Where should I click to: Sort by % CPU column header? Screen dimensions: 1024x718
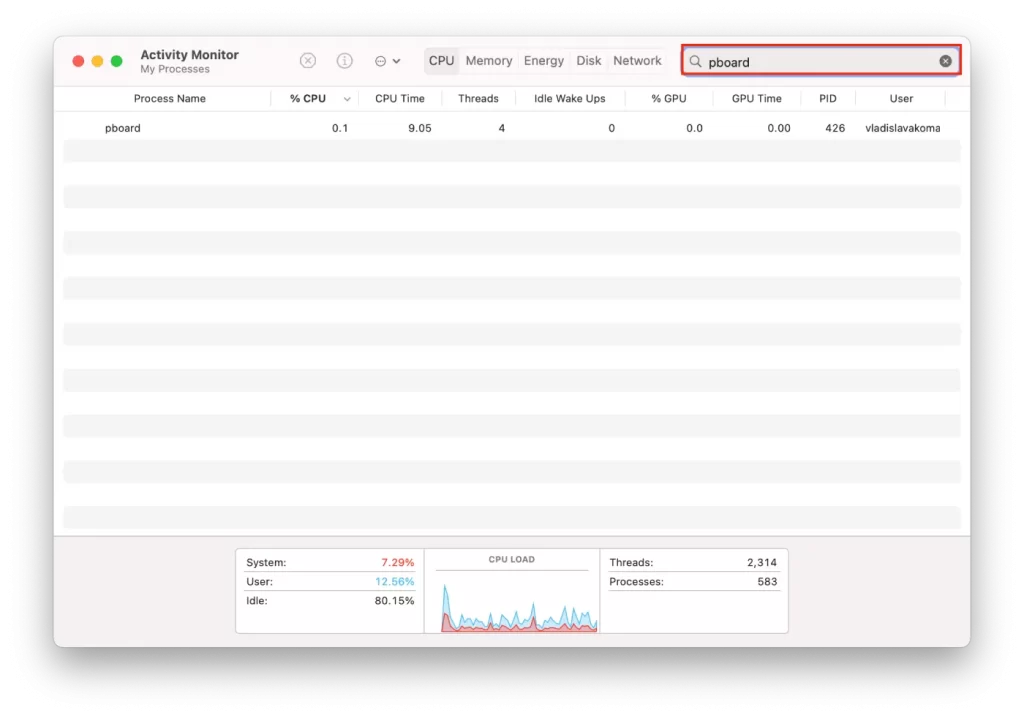[x=308, y=99]
